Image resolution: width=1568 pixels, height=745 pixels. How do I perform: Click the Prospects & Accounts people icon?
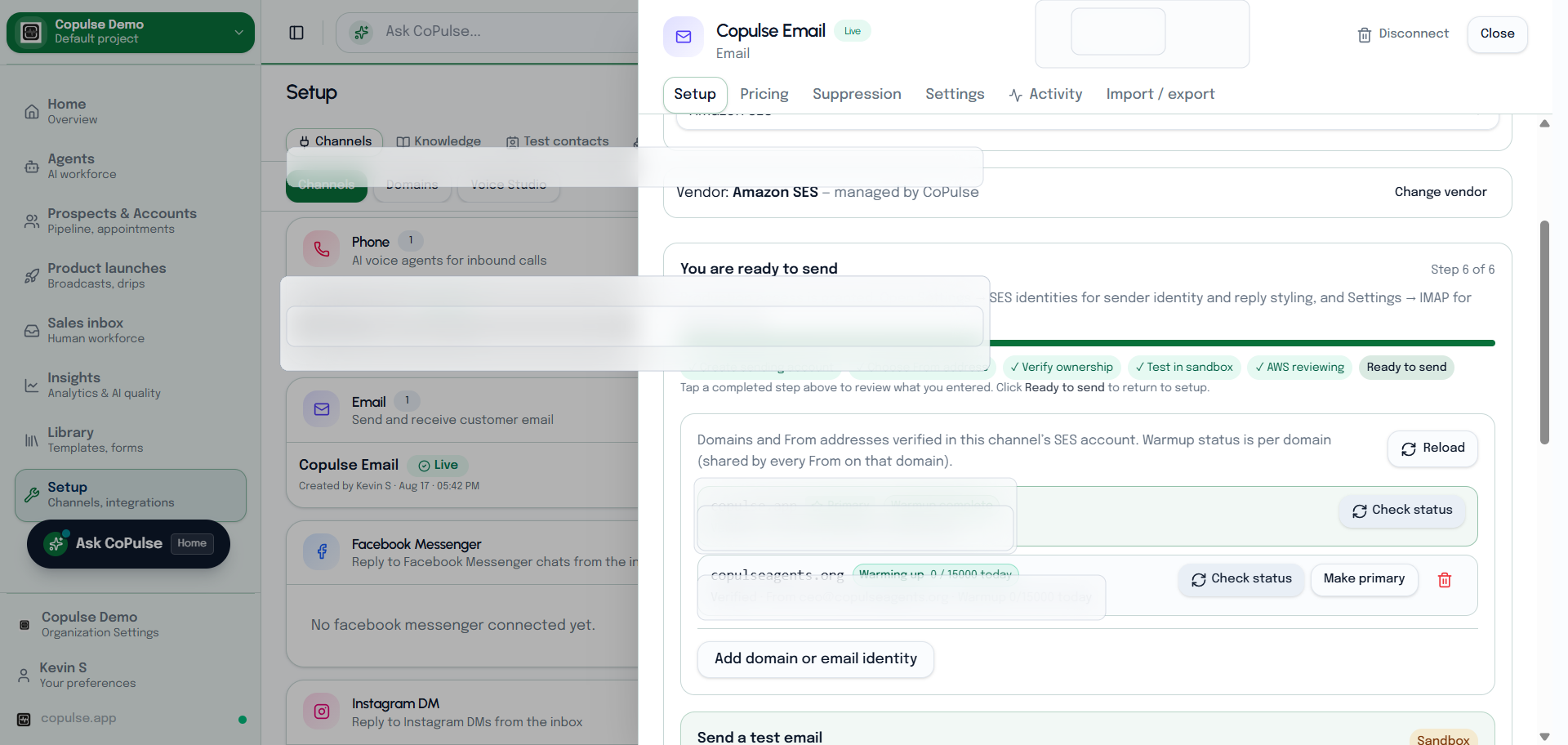click(32, 221)
